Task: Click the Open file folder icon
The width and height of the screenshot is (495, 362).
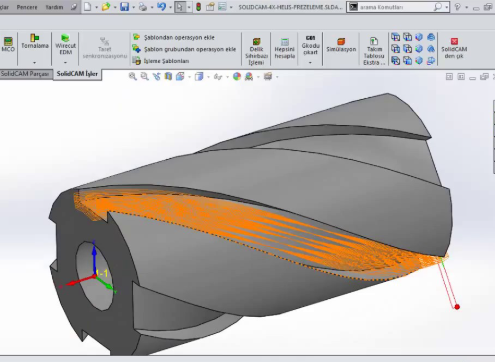Action: pyautogui.click(x=106, y=7)
